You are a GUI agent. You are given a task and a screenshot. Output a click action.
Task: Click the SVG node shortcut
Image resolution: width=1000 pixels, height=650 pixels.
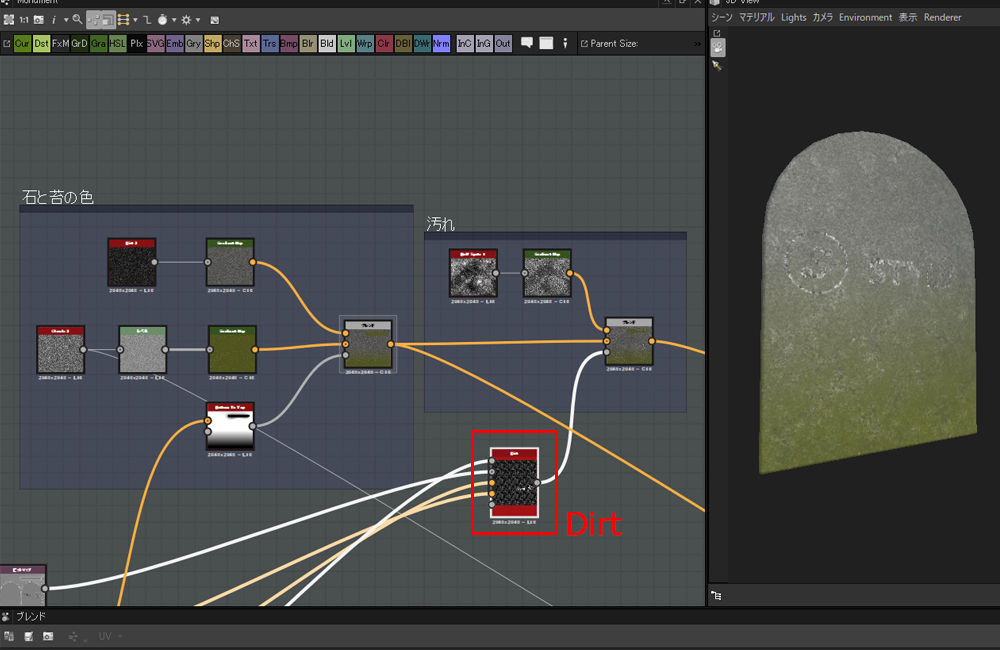(156, 43)
